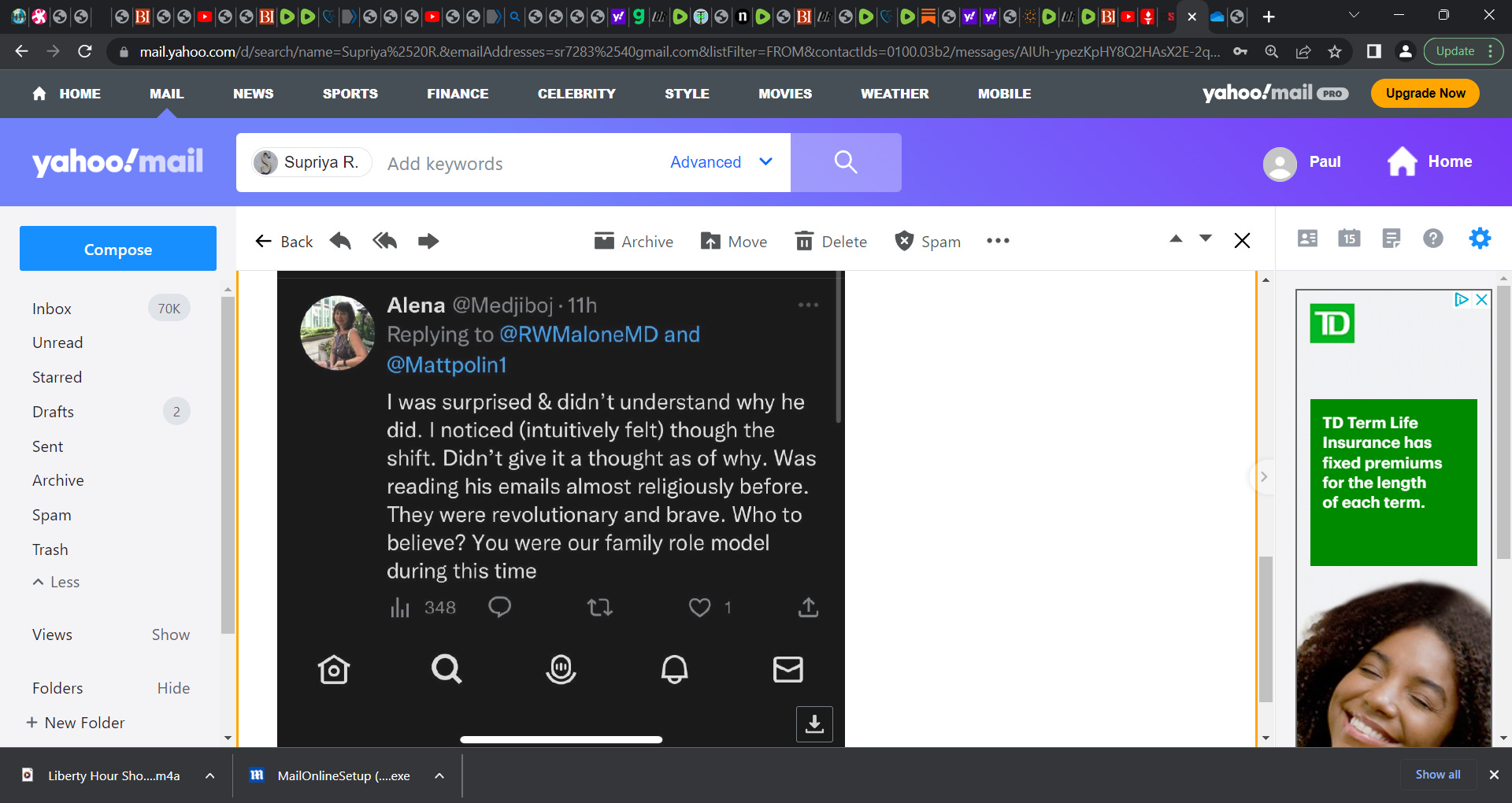1512x803 pixels.
Task: Collapse folder list with Less
Action: pos(56,582)
